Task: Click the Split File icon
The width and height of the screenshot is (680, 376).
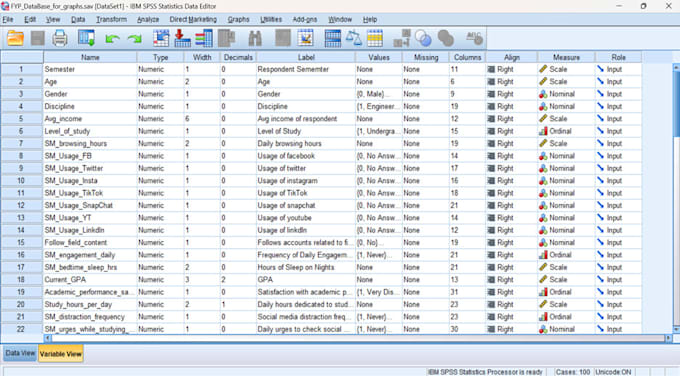Action: click(x=333, y=39)
